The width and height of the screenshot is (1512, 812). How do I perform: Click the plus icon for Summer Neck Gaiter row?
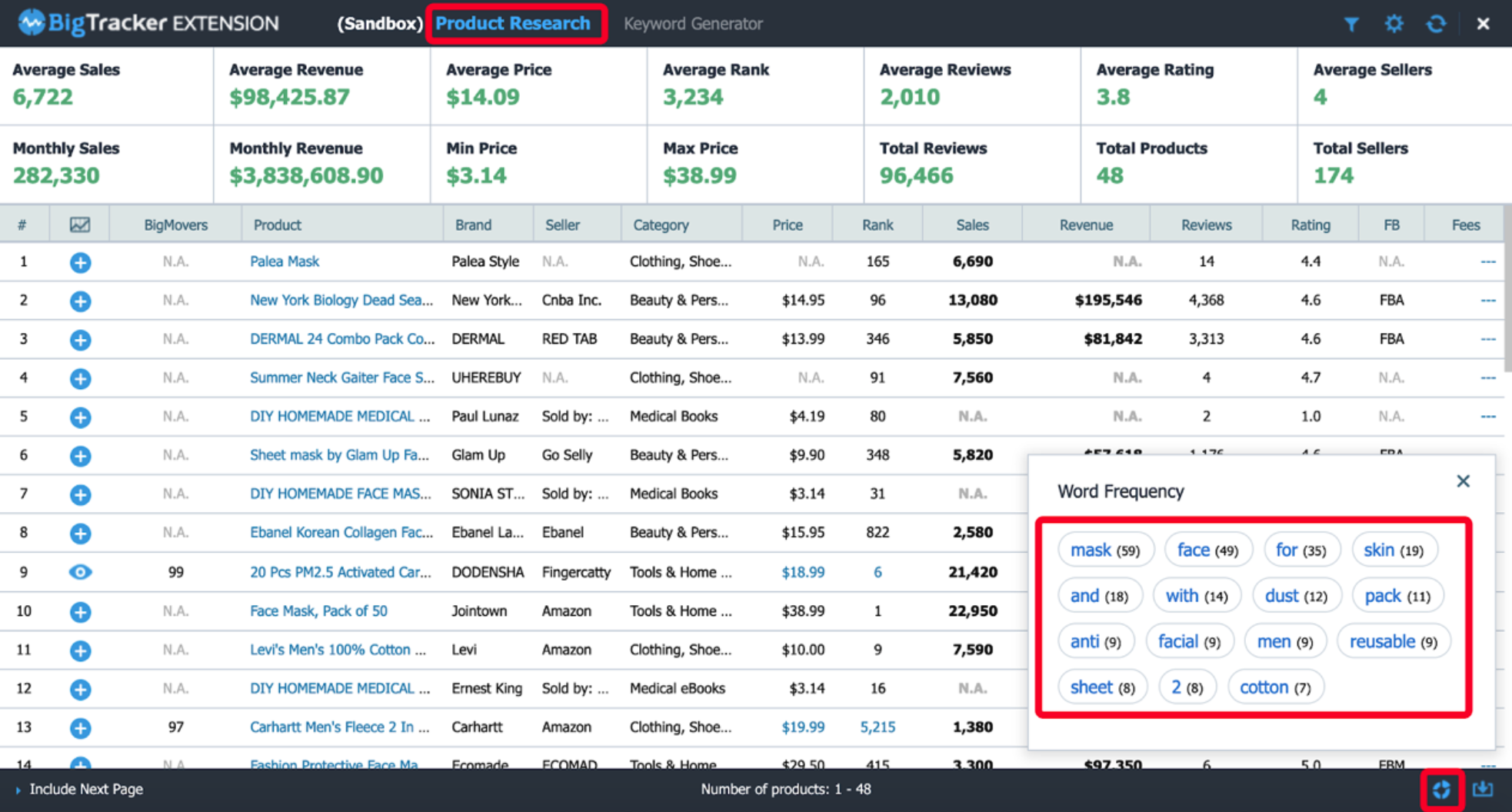pyautogui.click(x=80, y=378)
